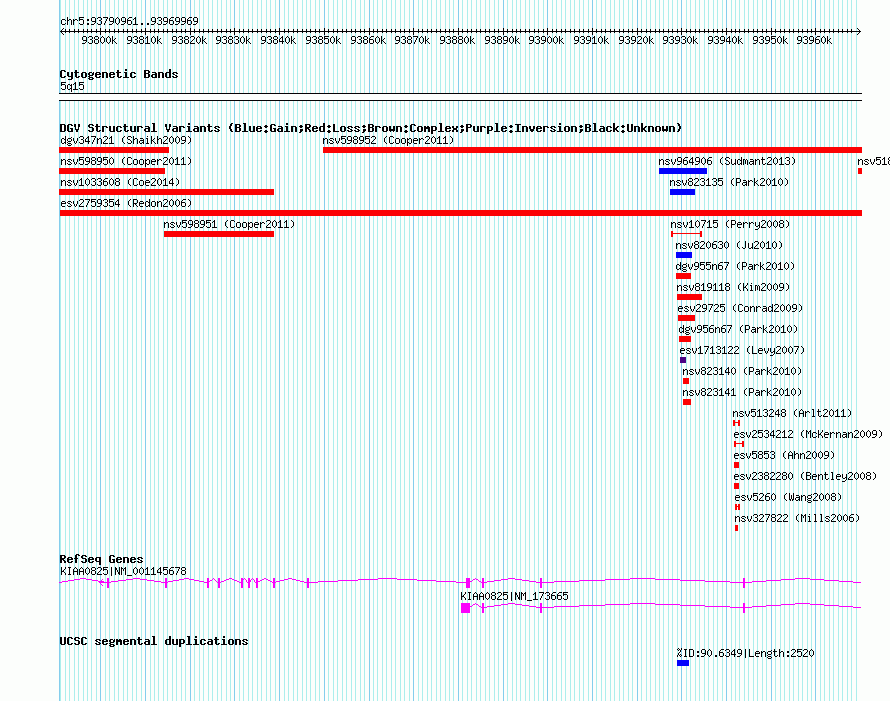890x701 pixels.
Task: Open esv5853 (Ahn2009) variant label
Action: [784, 455]
